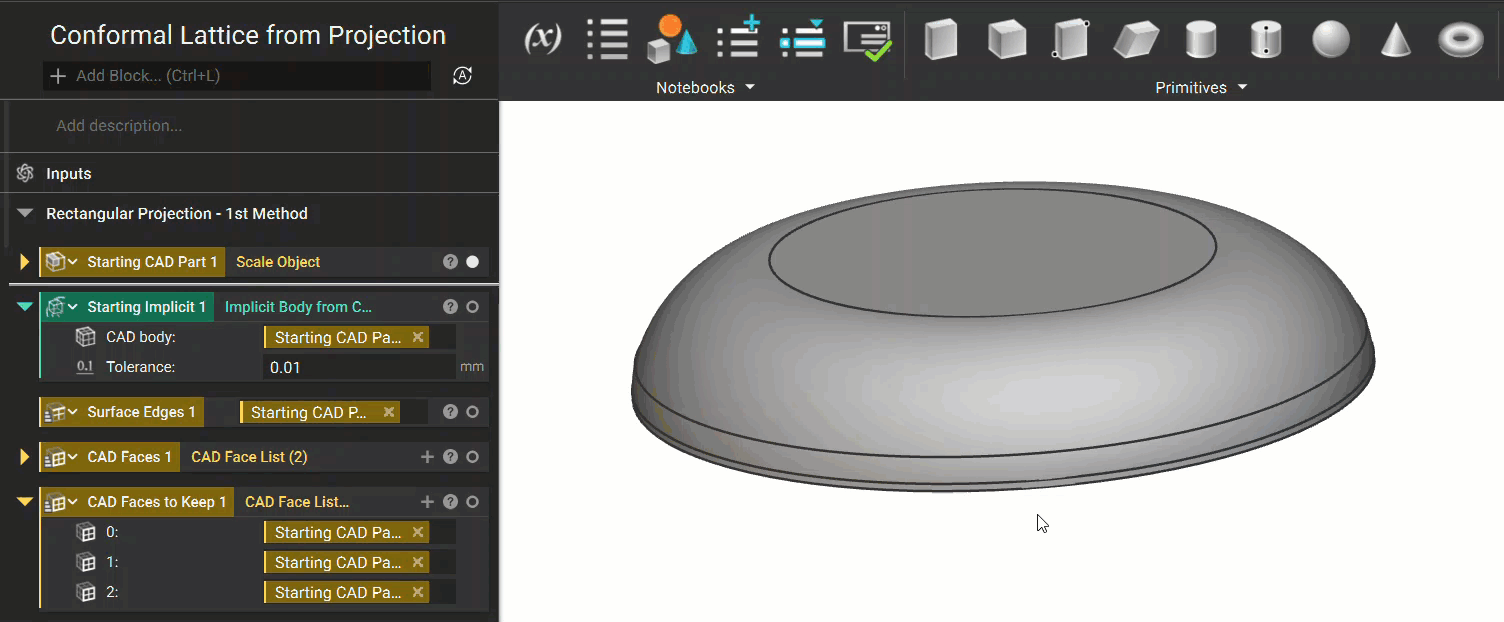Open help for CAD Faces 1 block

(x=450, y=457)
